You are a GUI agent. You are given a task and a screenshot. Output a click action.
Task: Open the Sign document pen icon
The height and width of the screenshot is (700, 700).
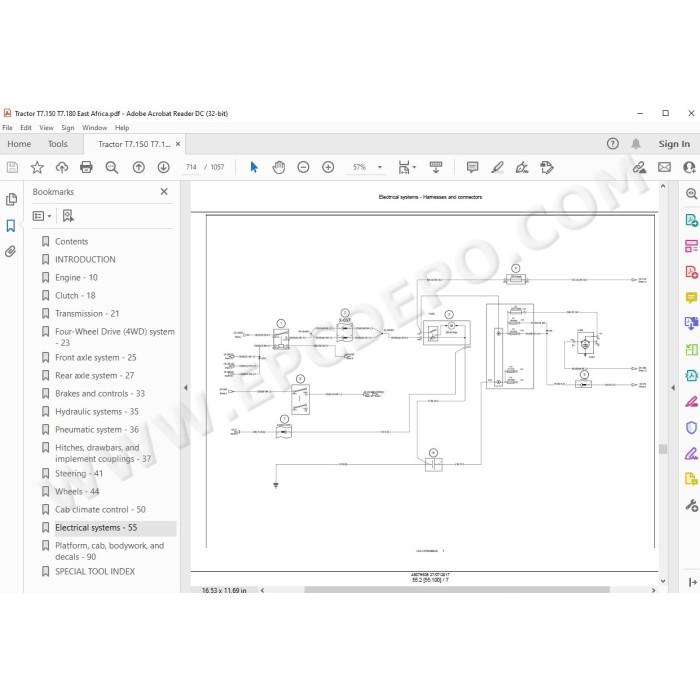coord(522,167)
